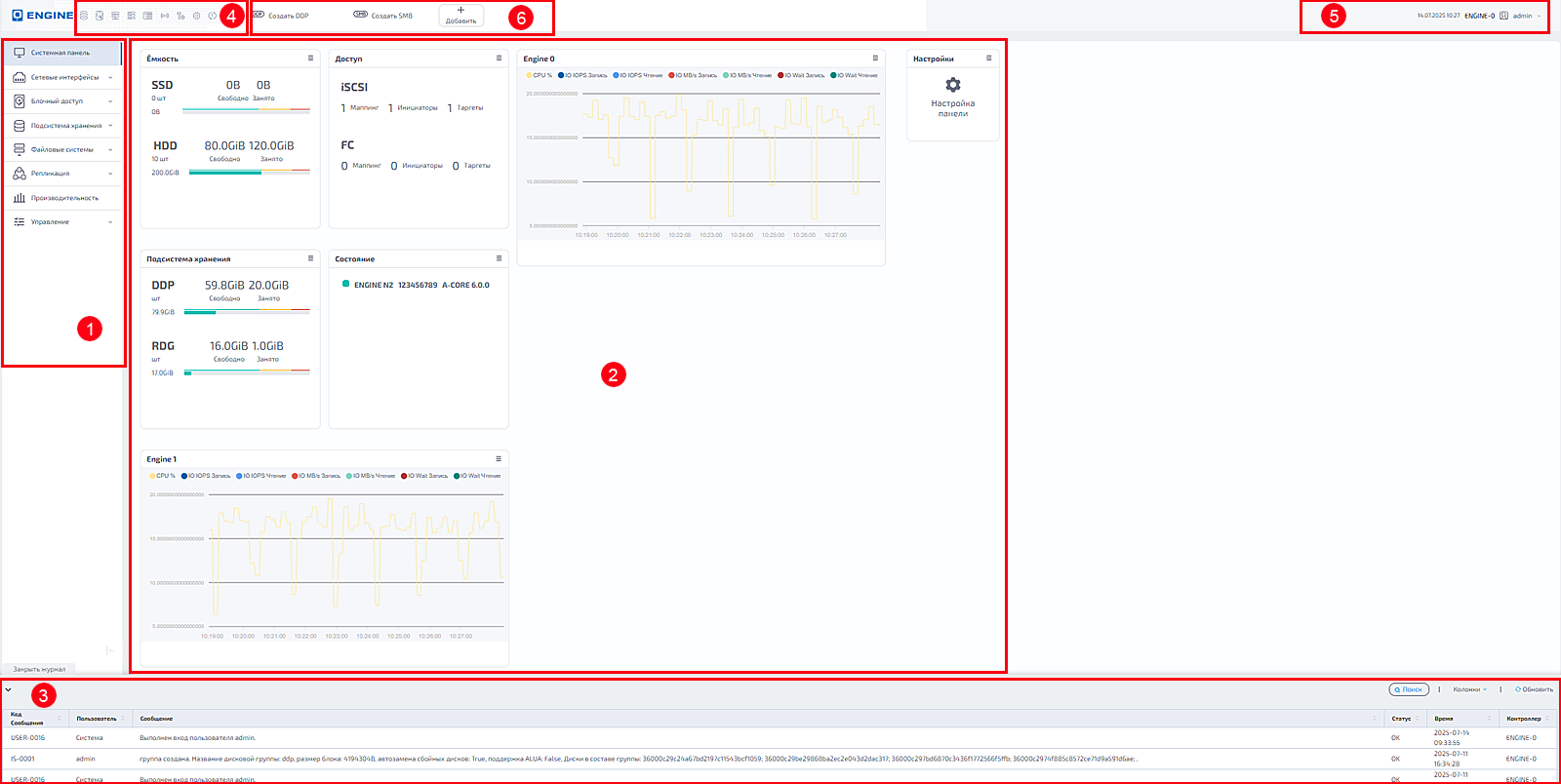Open the Системная панель sidebar item

coord(62,53)
